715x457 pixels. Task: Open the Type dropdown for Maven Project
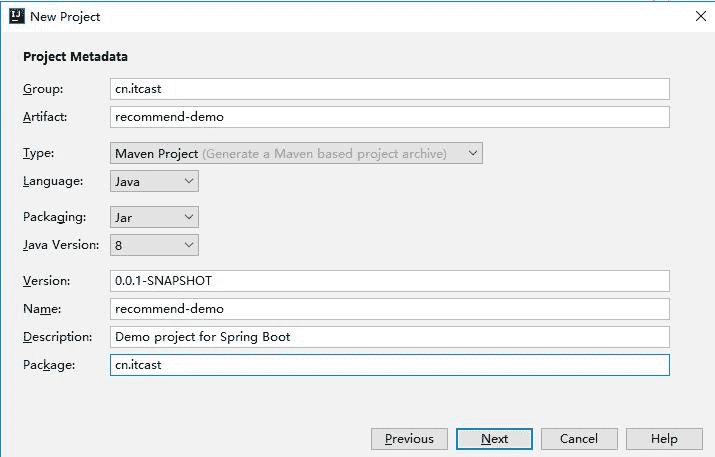tap(296, 153)
